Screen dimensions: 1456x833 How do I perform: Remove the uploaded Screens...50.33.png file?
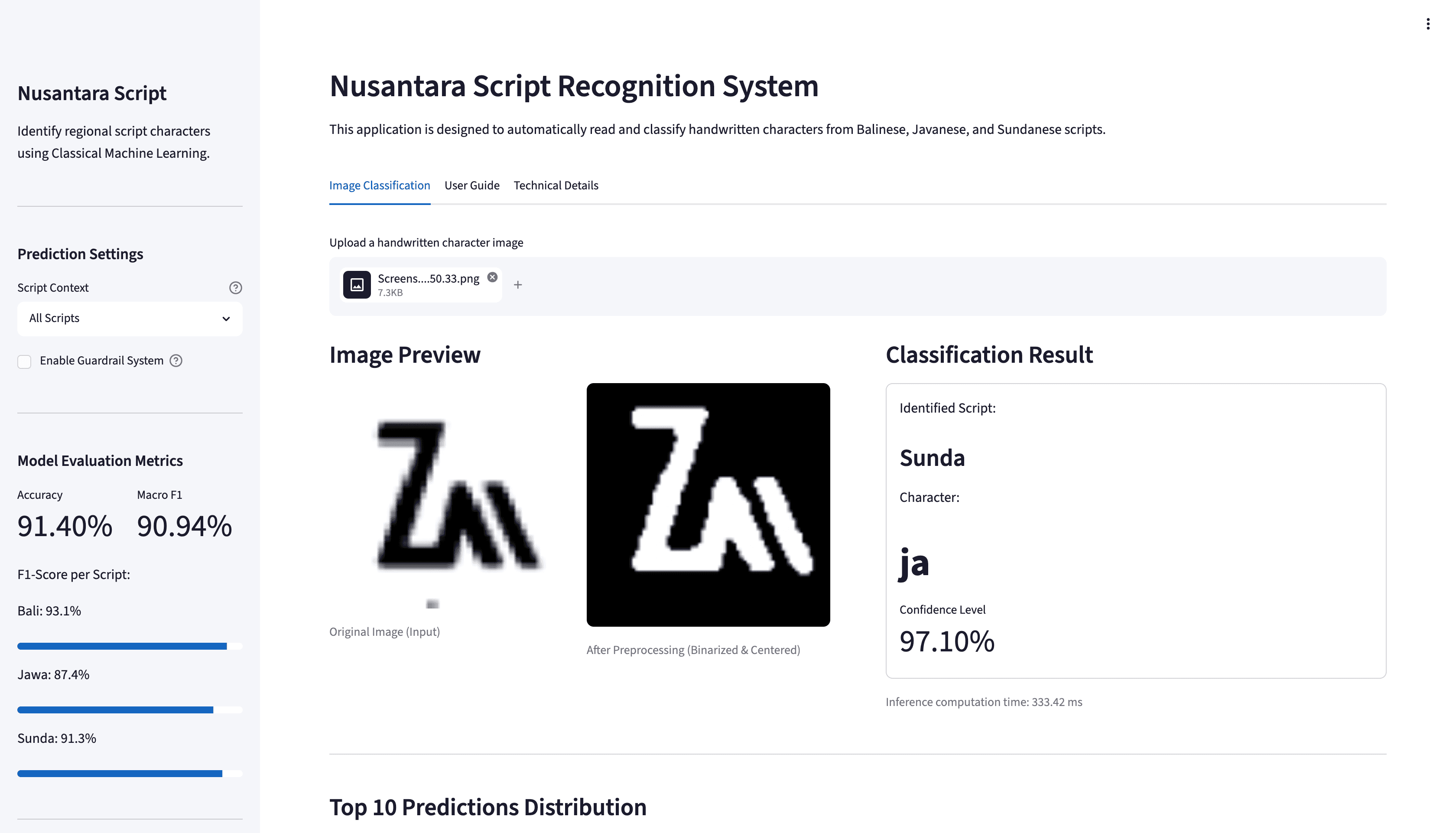[x=492, y=277]
